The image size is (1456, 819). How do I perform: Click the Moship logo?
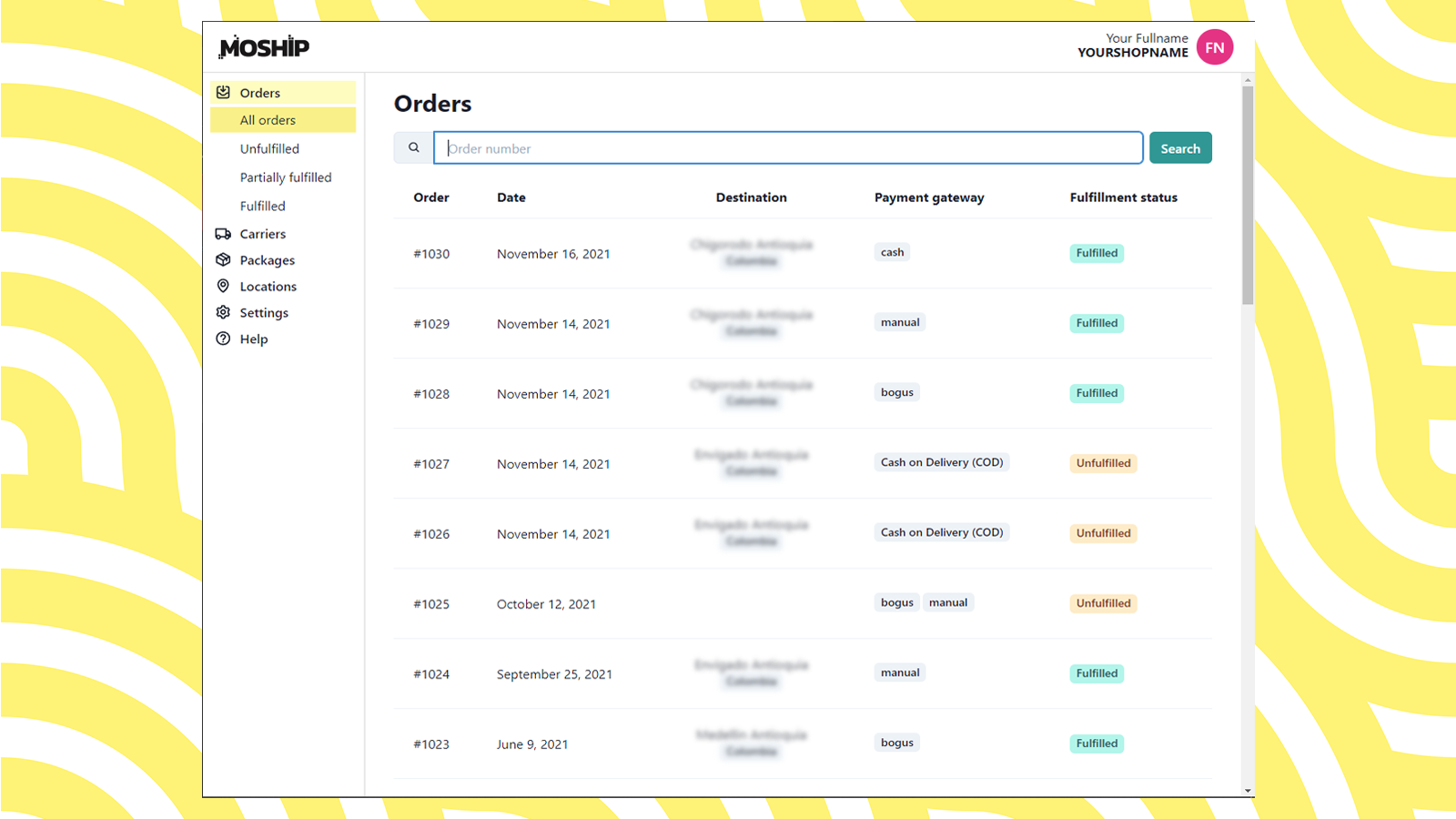coord(264,46)
